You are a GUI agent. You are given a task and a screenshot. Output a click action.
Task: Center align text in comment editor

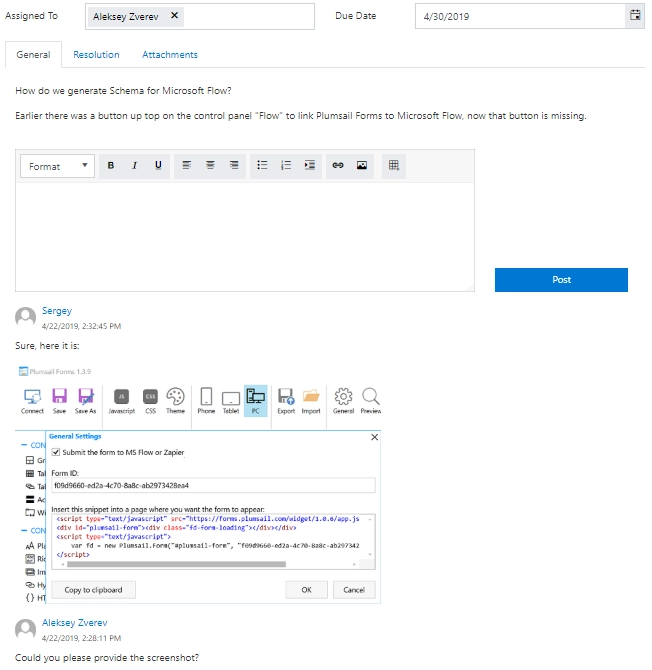pos(210,166)
